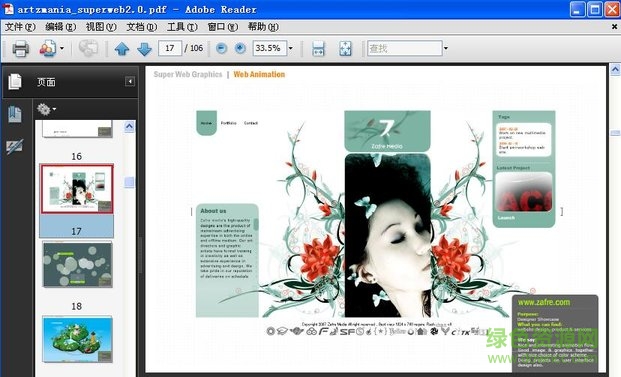Open the collaborate people icon
This screenshot has height=377, width=621.
[x=48, y=49]
